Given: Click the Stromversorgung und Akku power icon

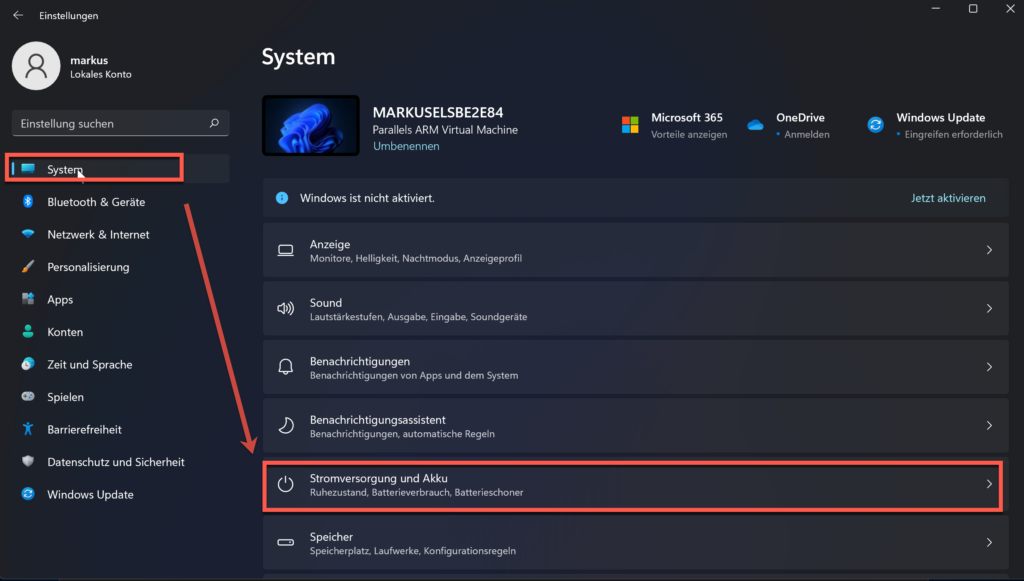Looking at the screenshot, I should [x=285, y=484].
